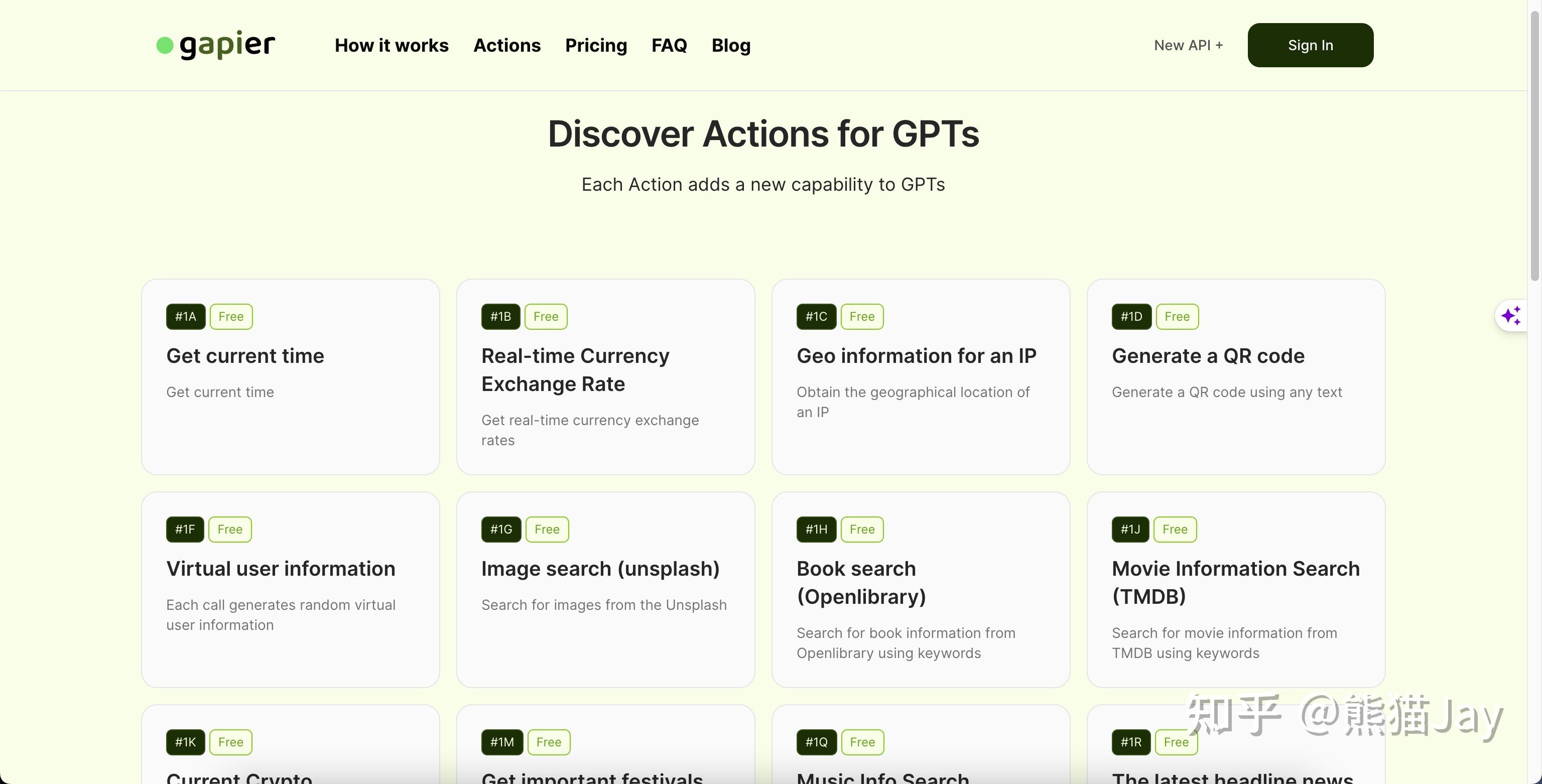
Task: Click the #1A badge tag
Action: point(186,317)
